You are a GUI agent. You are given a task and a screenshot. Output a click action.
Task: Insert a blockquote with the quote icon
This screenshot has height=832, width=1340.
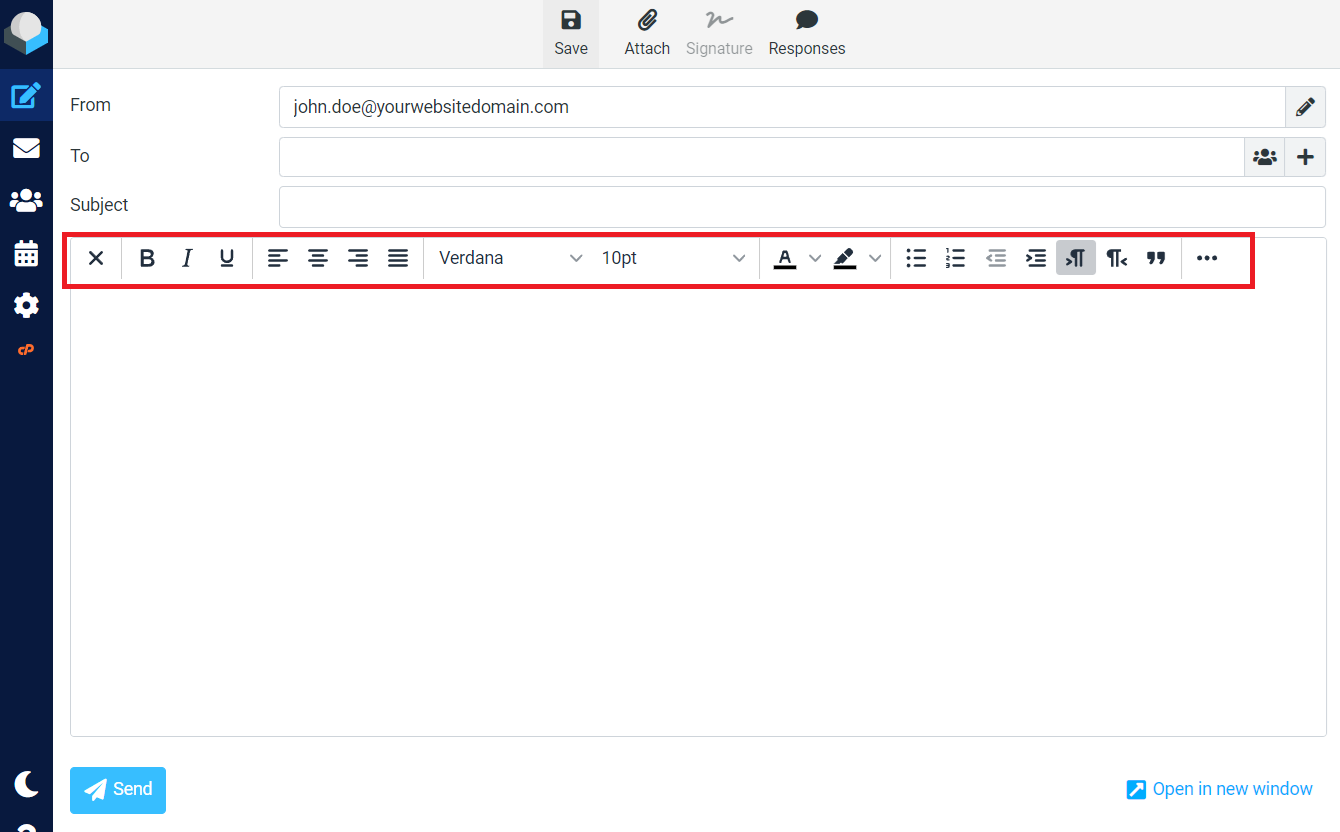click(x=1156, y=258)
